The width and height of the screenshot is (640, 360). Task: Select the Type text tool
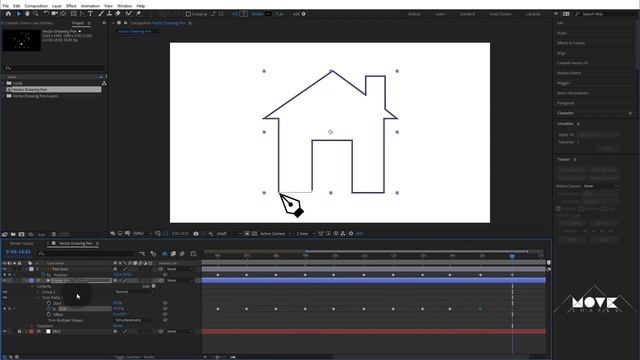point(91,14)
